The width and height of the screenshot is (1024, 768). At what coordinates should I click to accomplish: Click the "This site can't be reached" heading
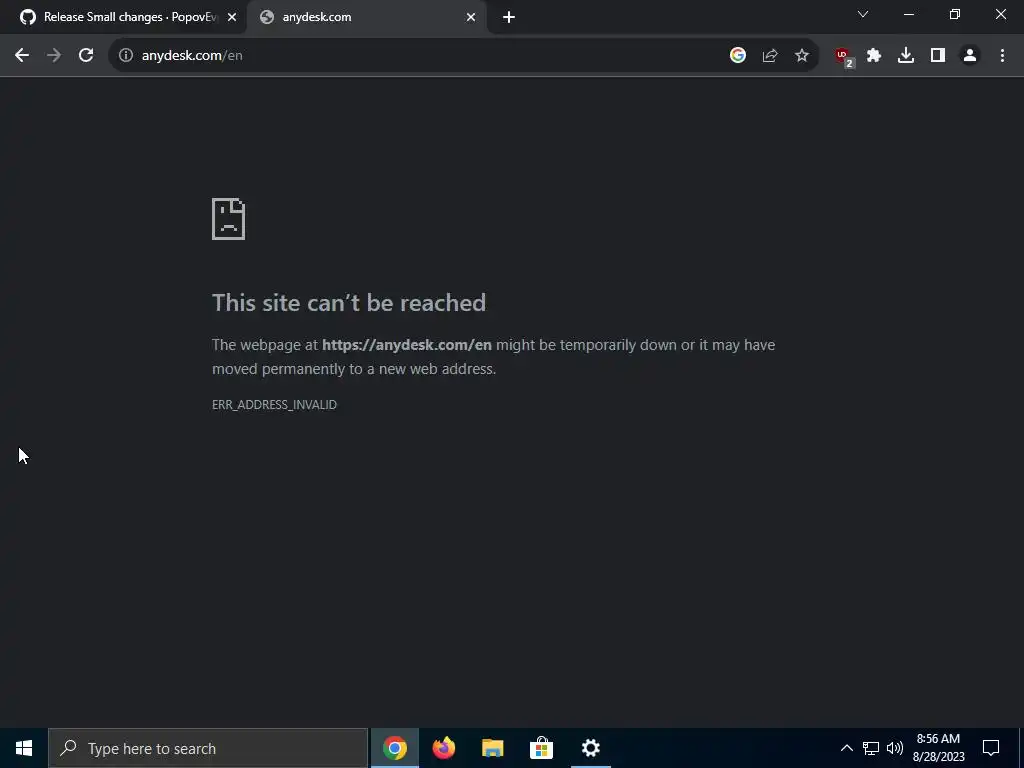tap(349, 302)
